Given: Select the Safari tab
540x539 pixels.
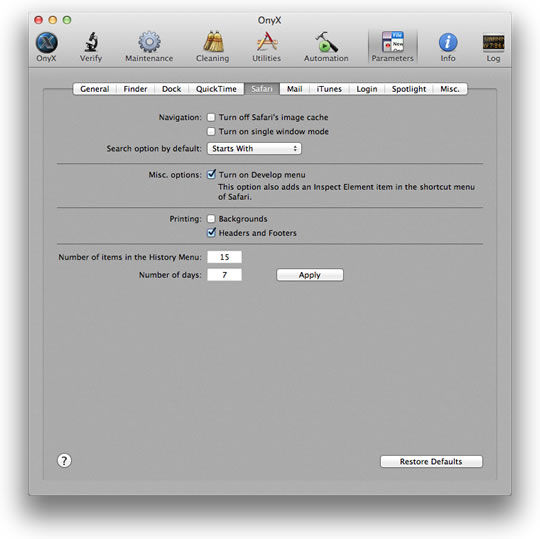Looking at the screenshot, I should pos(262,89).
